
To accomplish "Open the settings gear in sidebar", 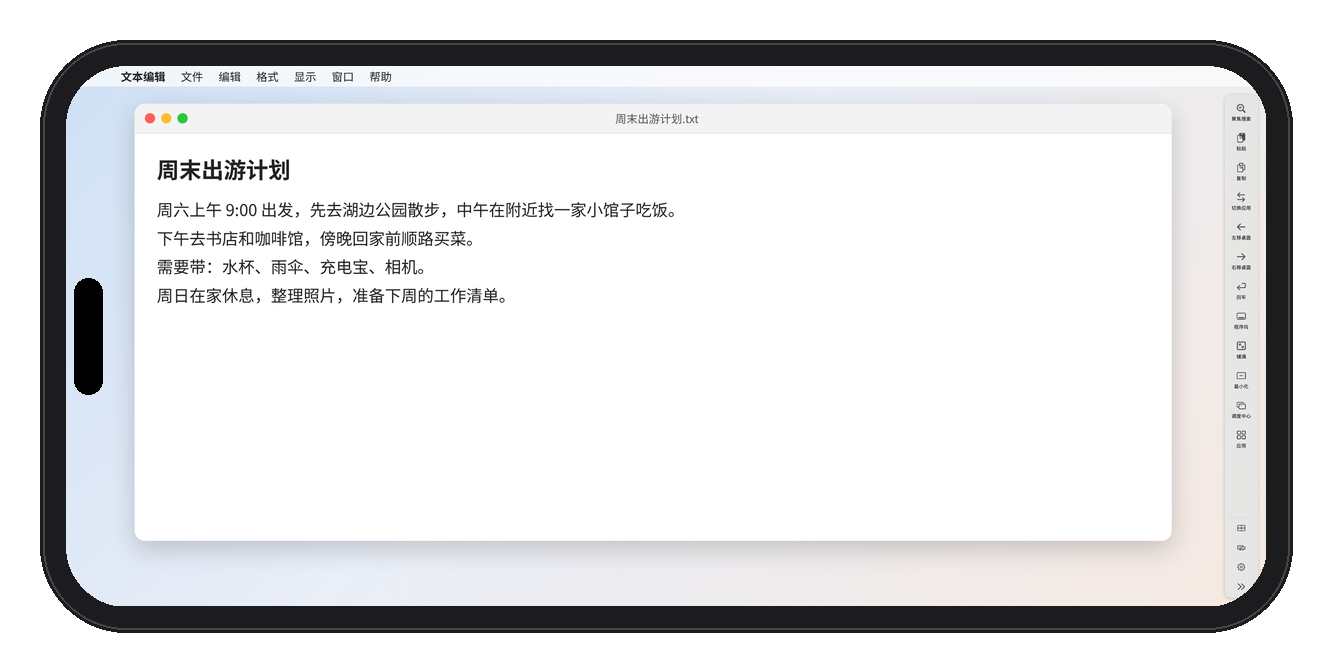I will (1241, 567).
